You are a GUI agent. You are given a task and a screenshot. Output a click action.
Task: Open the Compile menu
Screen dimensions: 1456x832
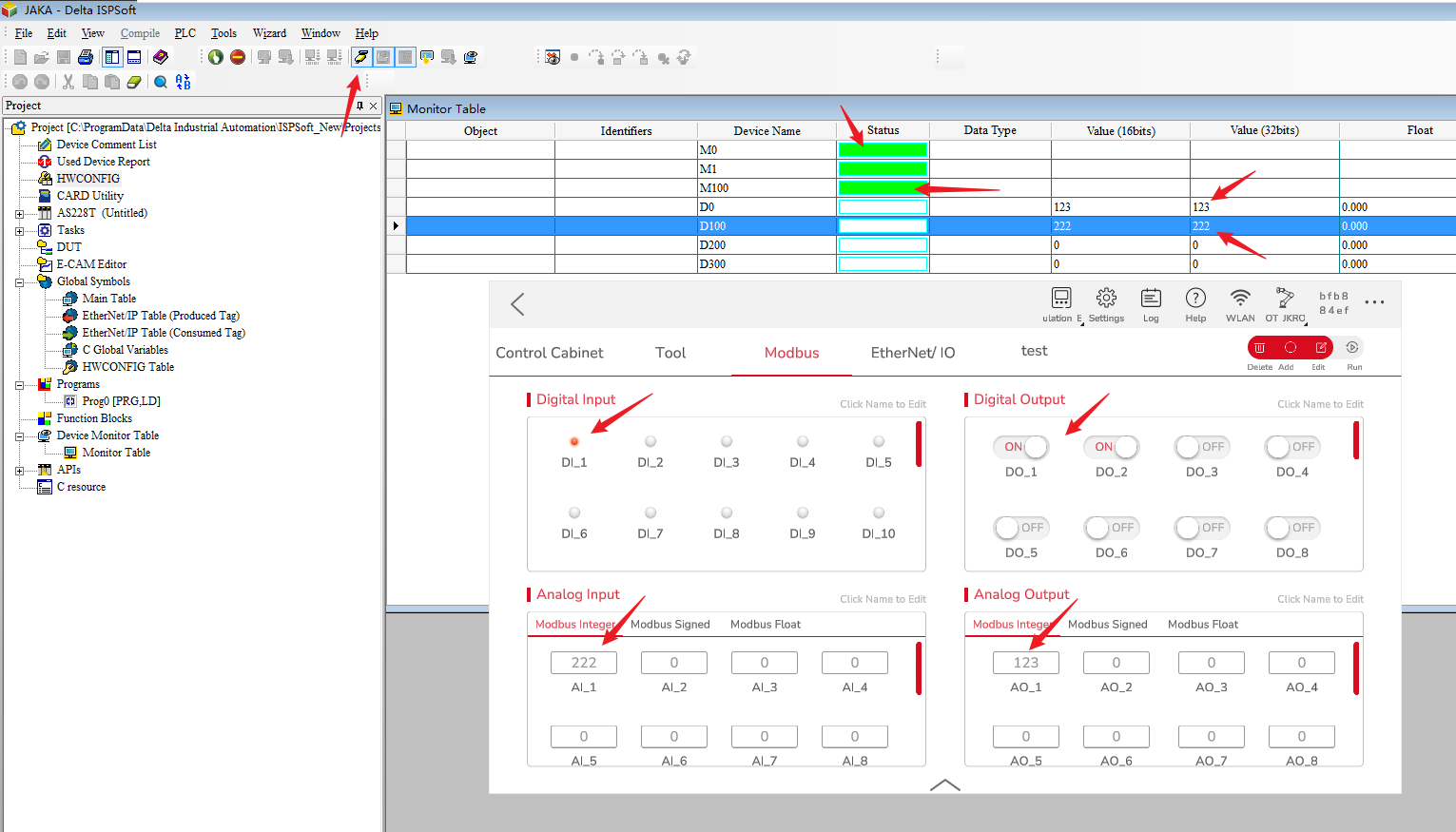pos(140,33)
